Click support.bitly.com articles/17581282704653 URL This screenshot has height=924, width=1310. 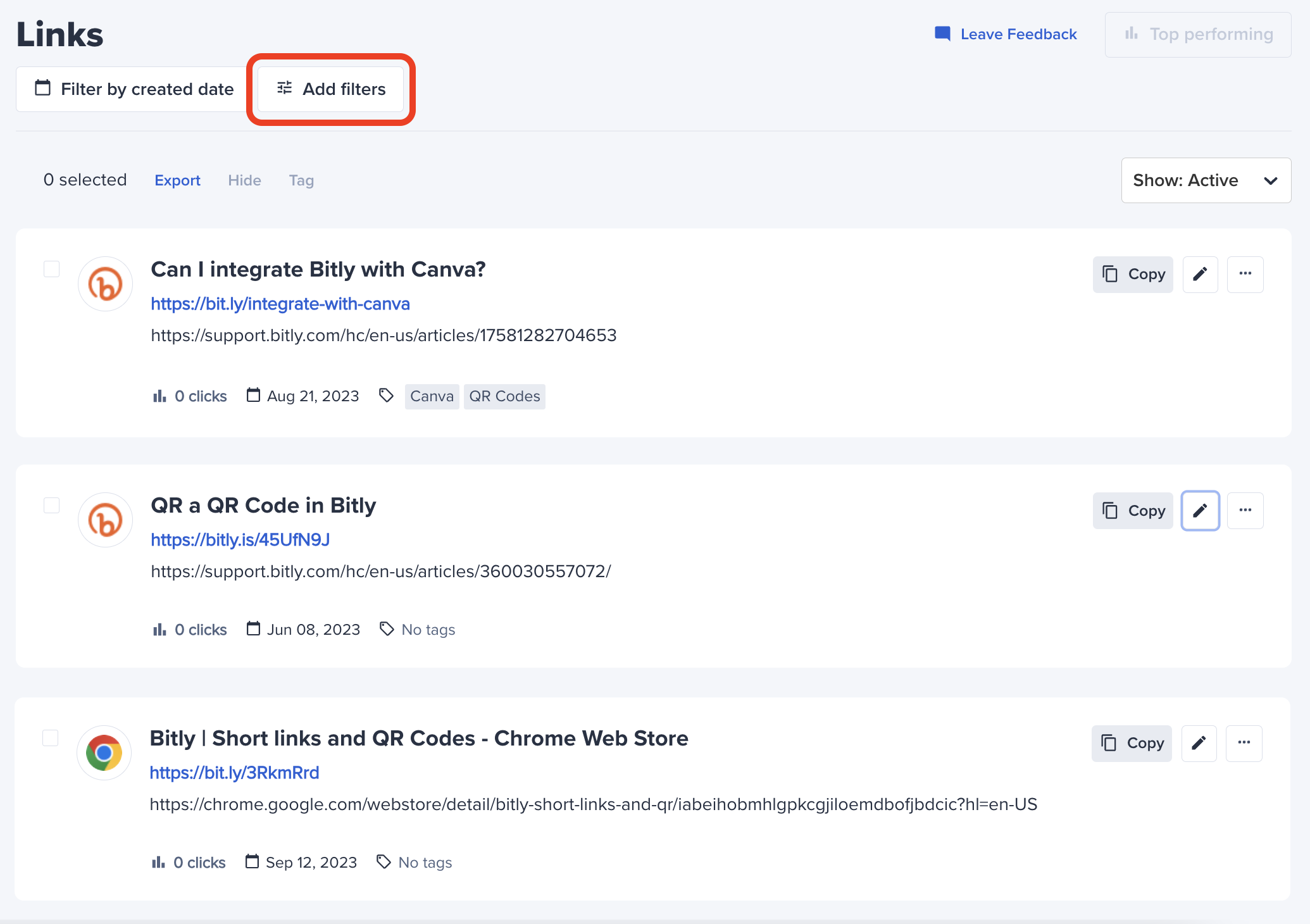[x=384, y=335]
